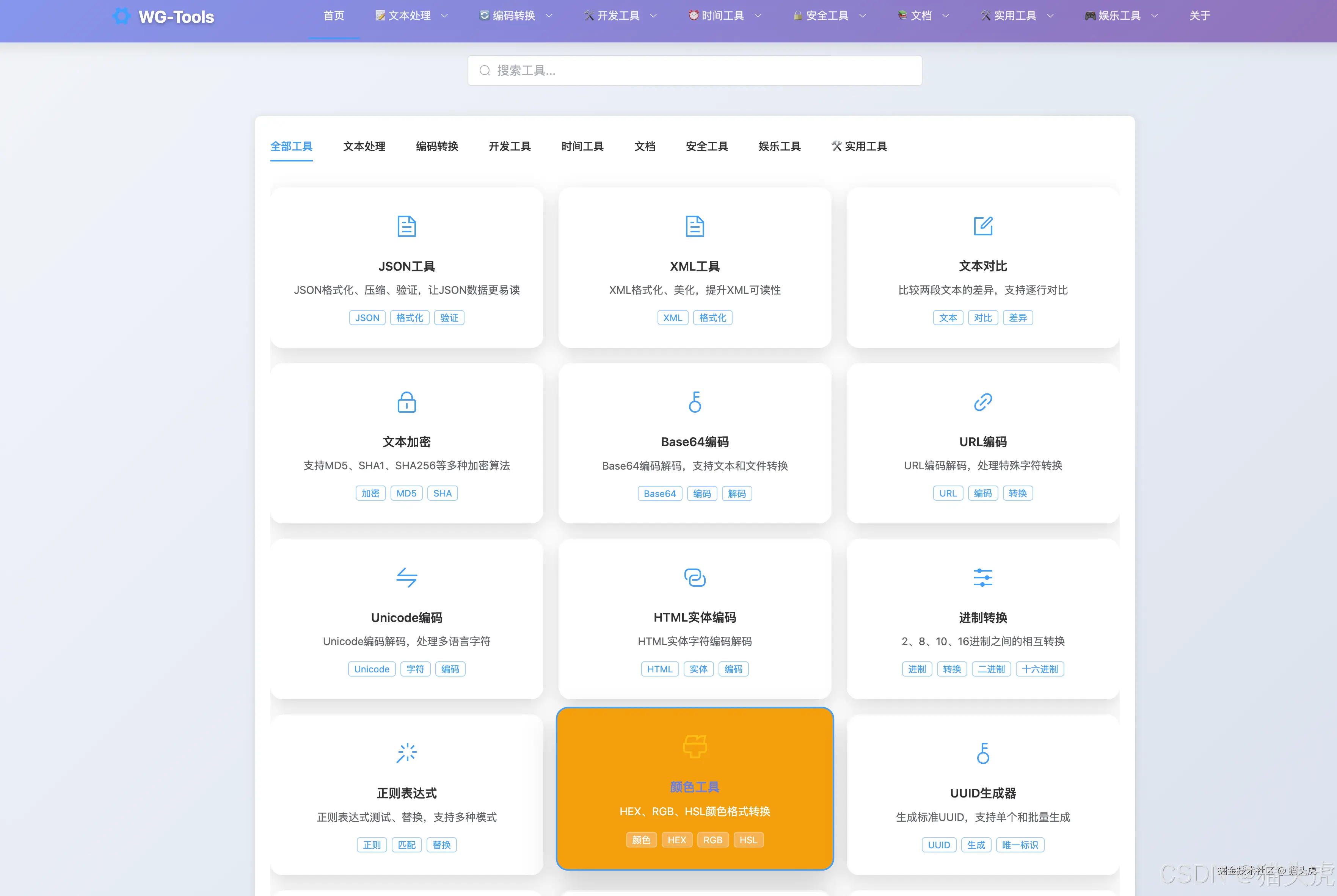Click the Unicode编码 swap arrows icon
The width and height of the screenshot is (1337, 896).
pyautogui.click(x=406, y=577)
